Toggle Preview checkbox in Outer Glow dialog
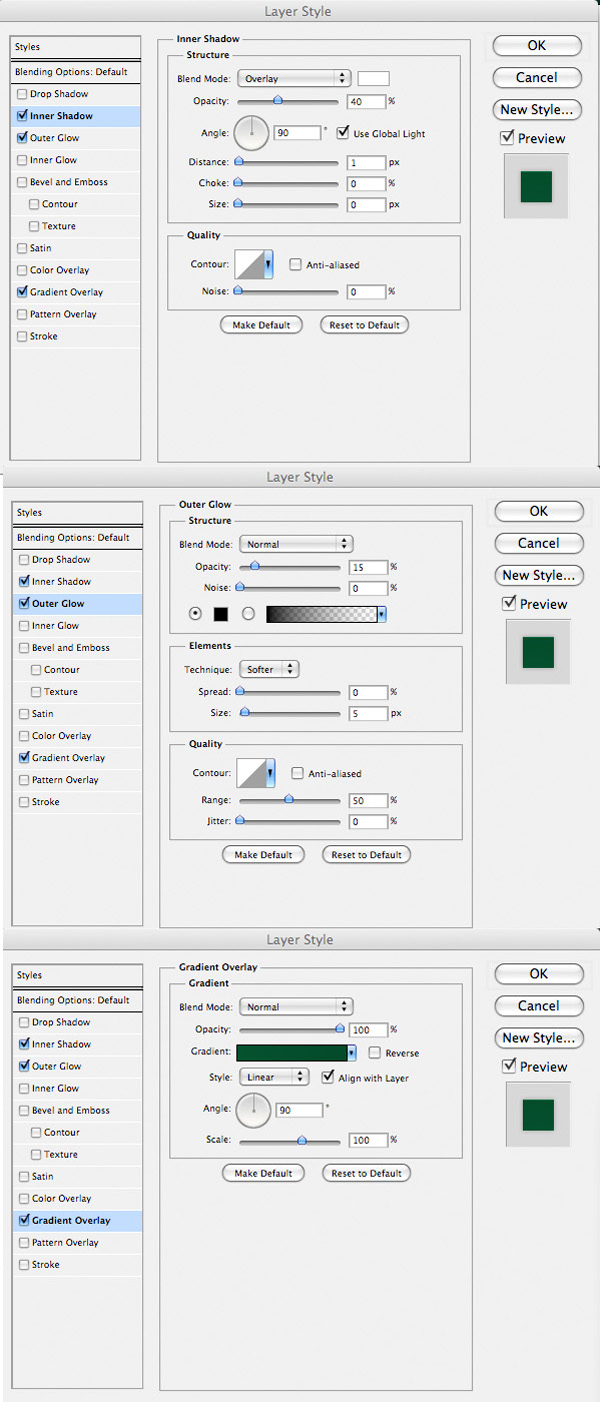The width and height of the screenshot is (600, 1402). point(510,604)
